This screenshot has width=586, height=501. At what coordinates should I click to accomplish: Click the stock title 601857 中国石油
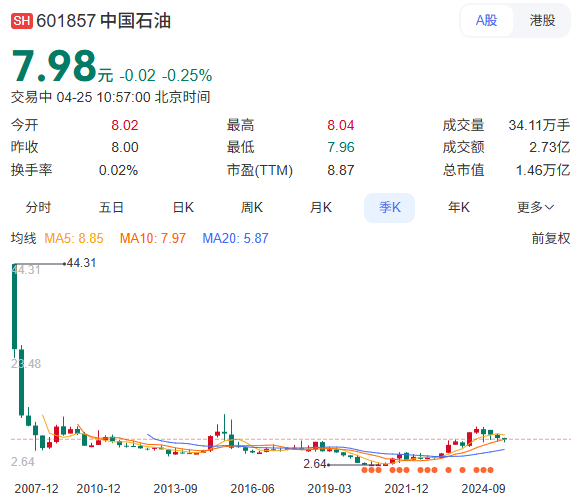(104, 21)
